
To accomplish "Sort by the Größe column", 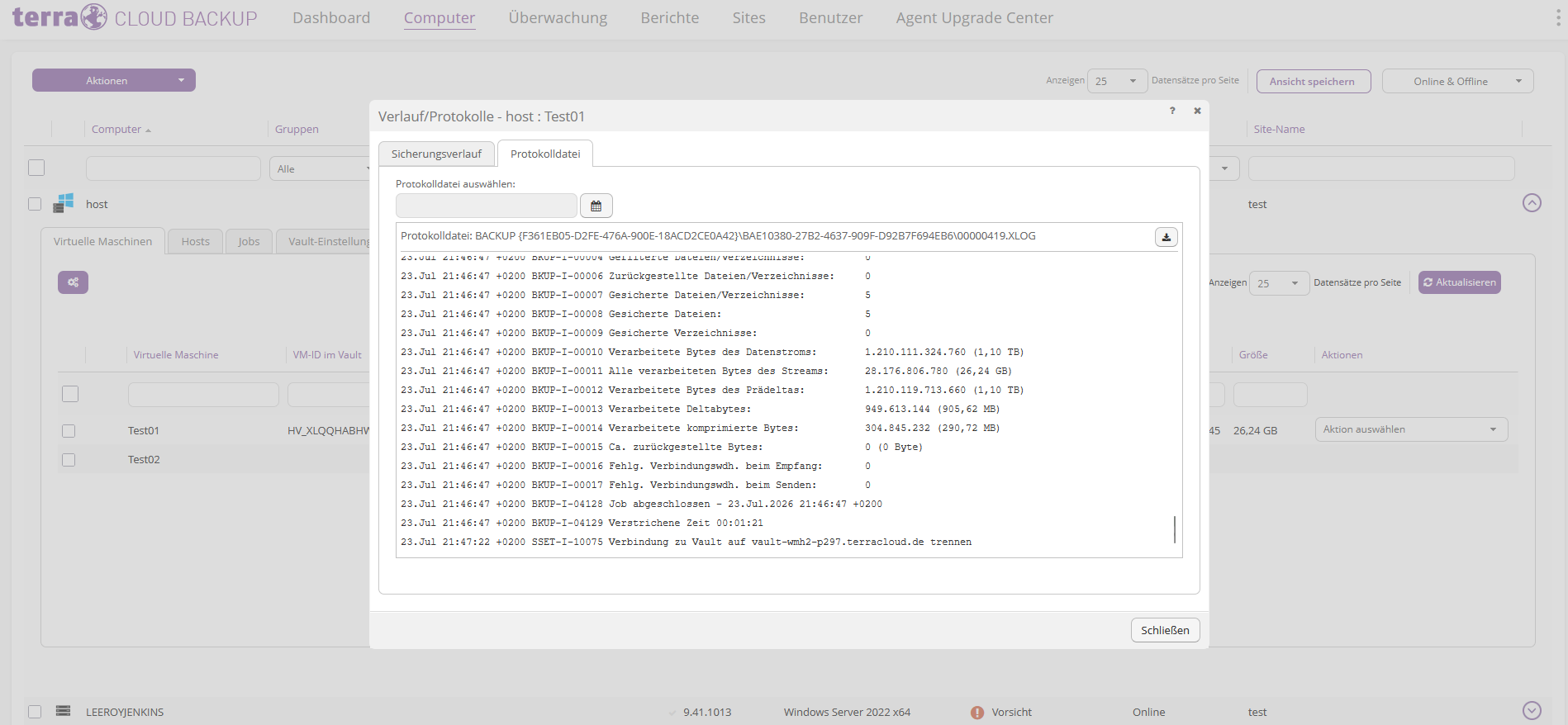I will (x=1253, y=355).
